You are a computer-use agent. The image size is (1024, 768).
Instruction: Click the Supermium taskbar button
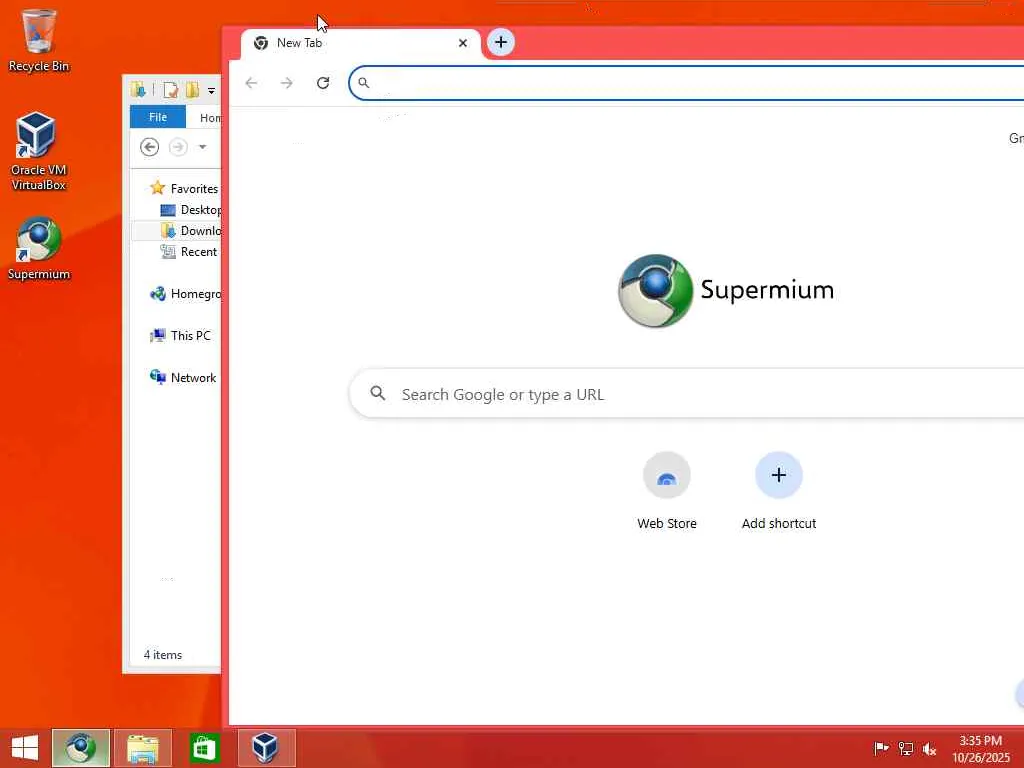tap(81, 748)
